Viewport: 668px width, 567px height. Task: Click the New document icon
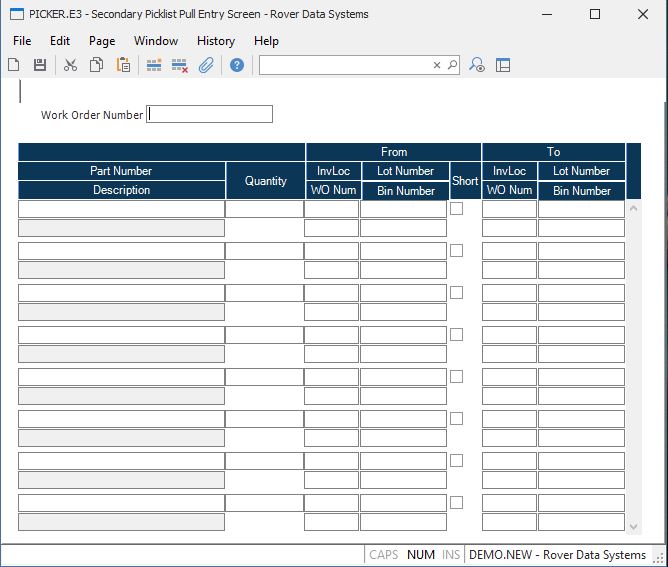(x=14, y=65)
